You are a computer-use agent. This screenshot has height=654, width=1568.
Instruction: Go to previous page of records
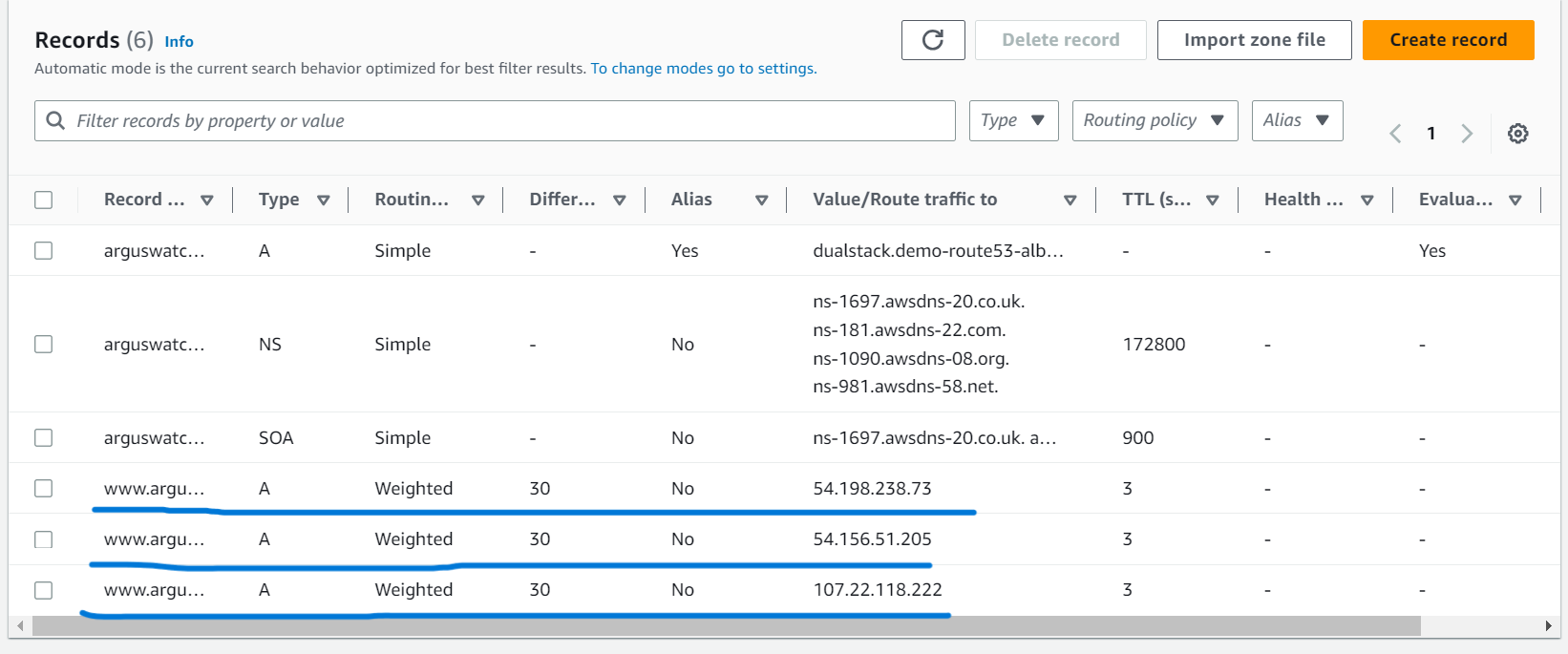(x=1395, y=134)
